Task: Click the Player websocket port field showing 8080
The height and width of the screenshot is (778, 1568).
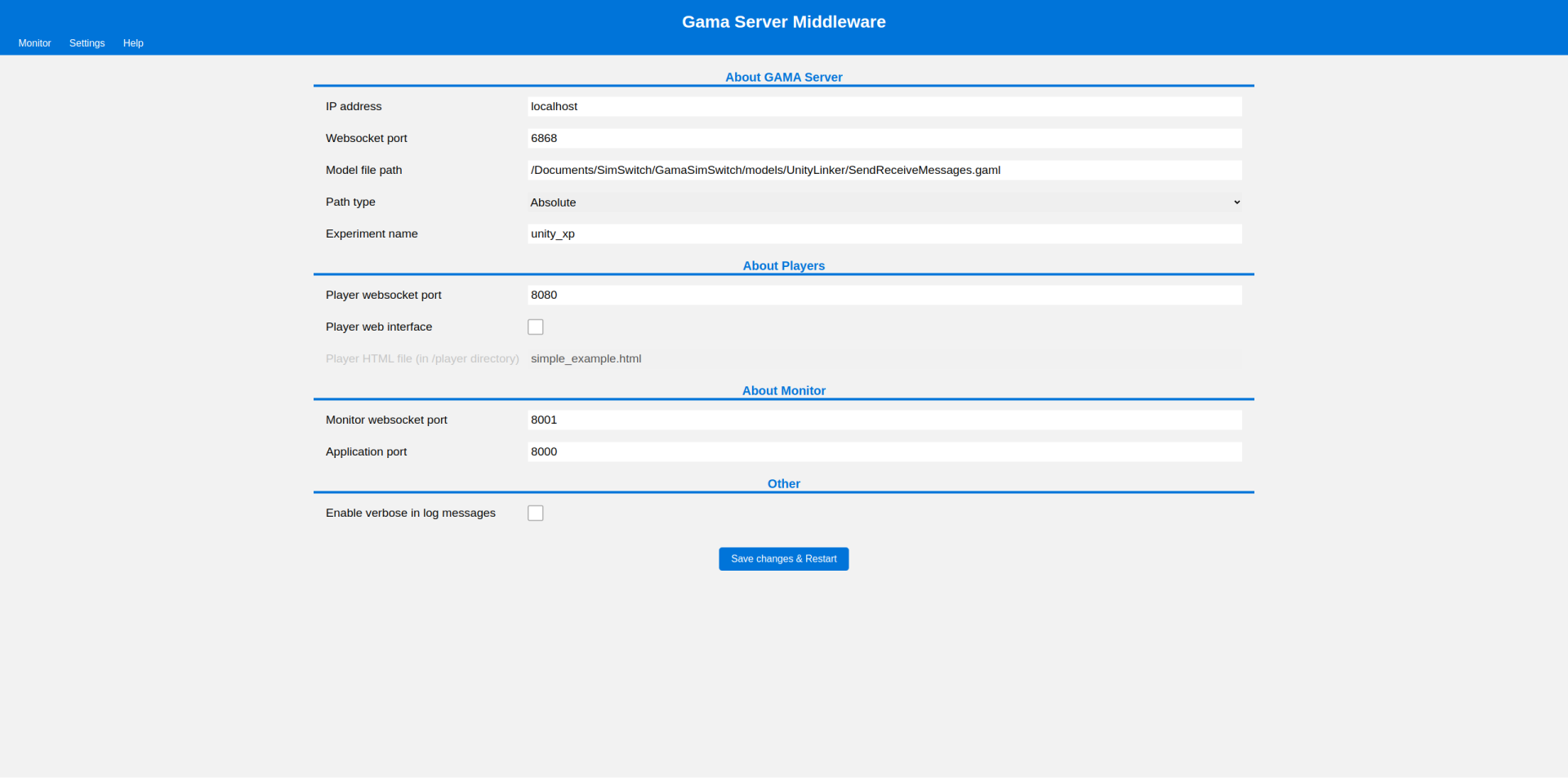Action: tap(884, 295)
